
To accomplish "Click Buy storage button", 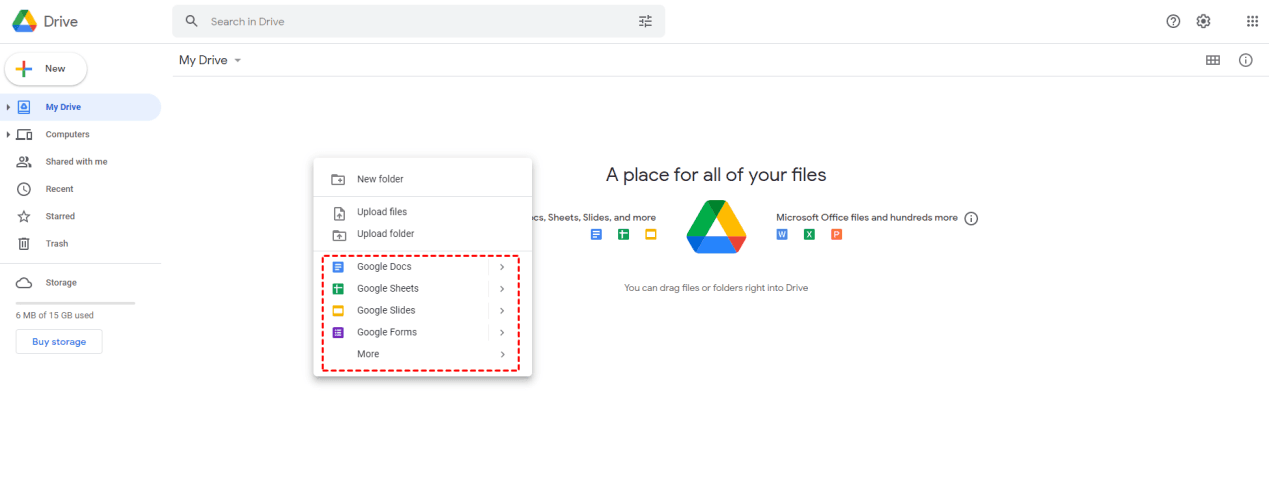I will 59,342.
